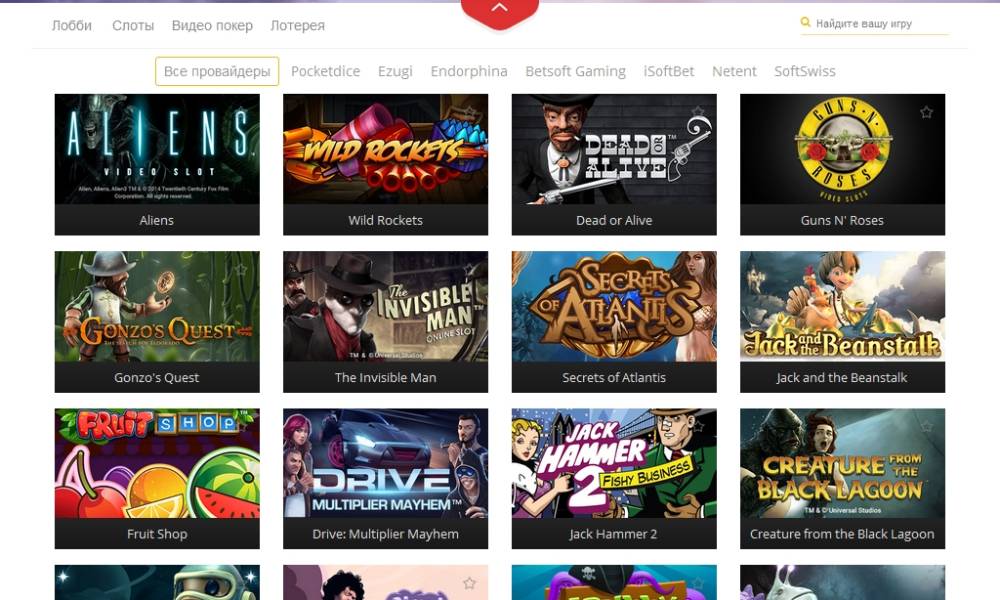
Task: Favorite Jack Hammer 2 using its star
Action: (x=698, y=426)
